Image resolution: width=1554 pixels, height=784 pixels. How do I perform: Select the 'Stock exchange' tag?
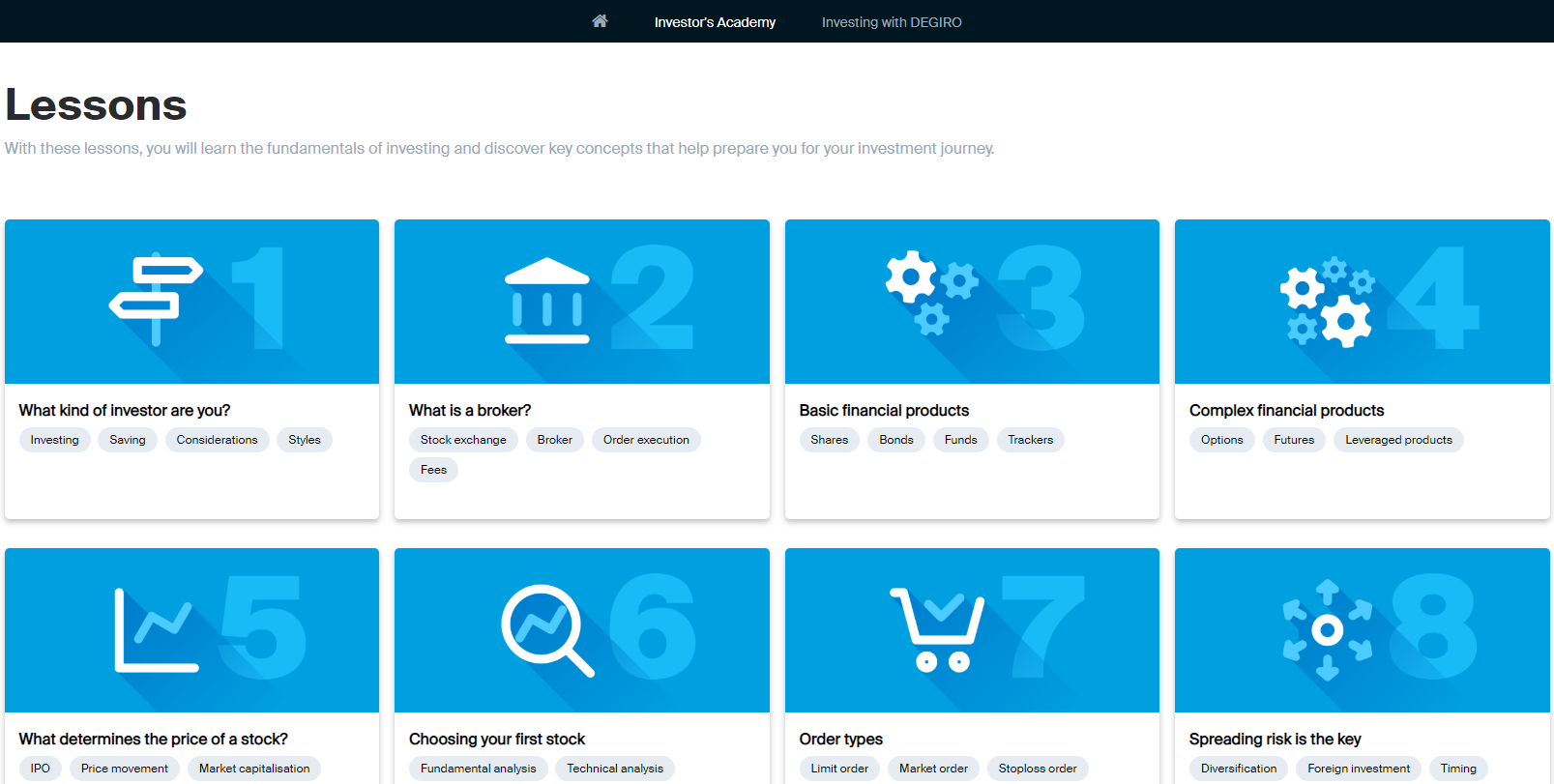point(463,440)
